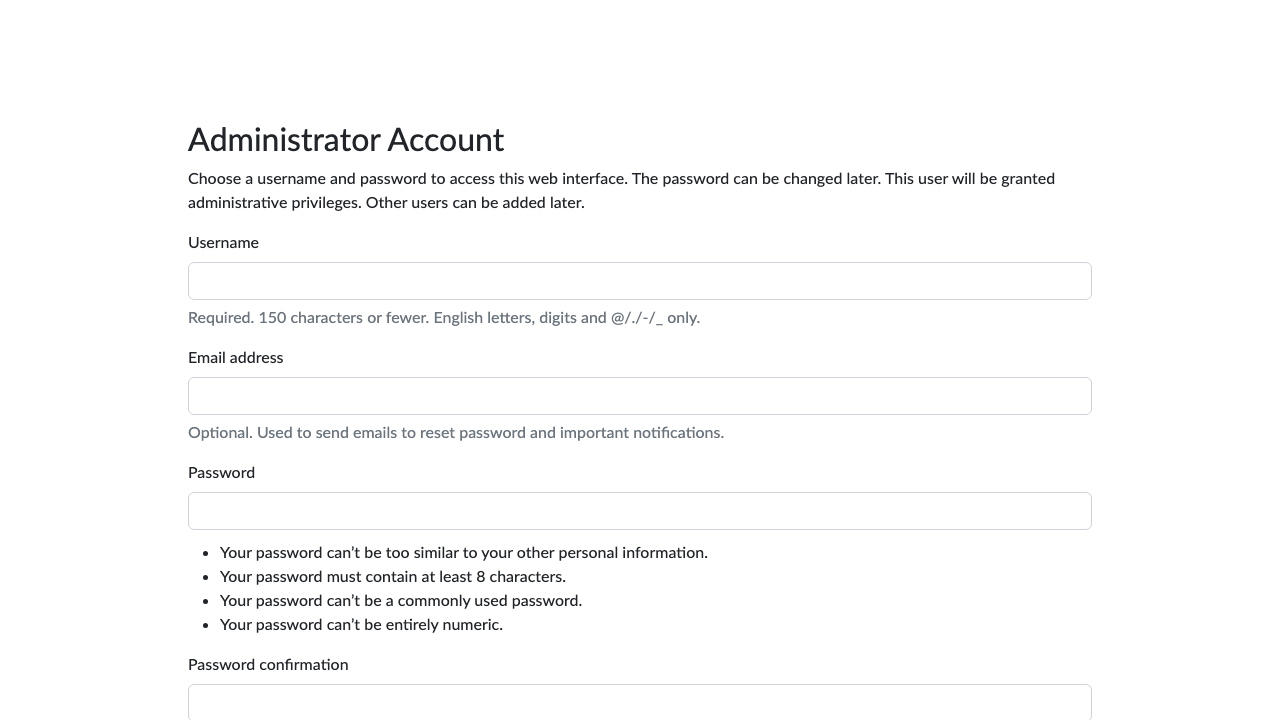The width and height of the screenshot is (1280, 720).
Task: Click the Email address label
Action: point(236,358)
